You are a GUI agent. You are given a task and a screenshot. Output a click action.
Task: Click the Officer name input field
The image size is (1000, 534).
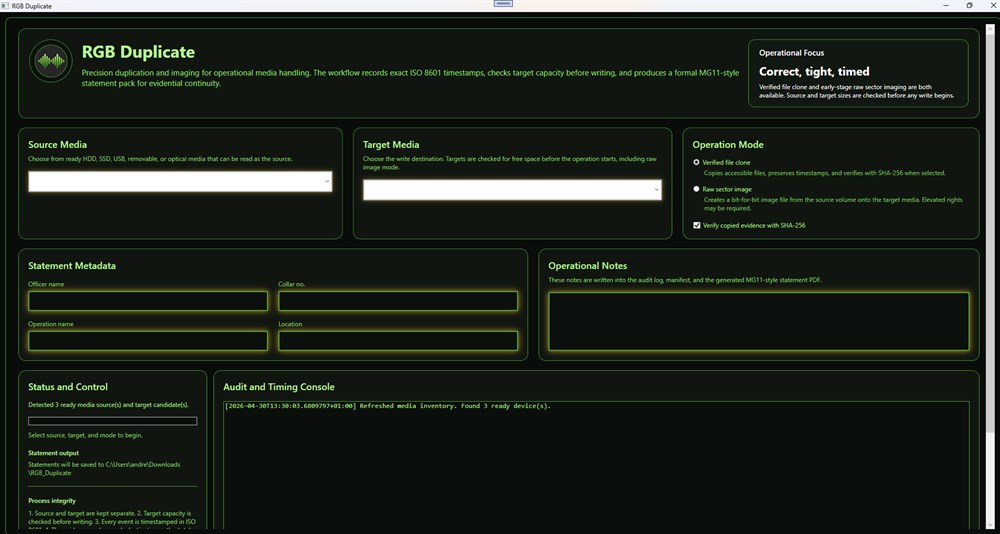pos(148,301)
